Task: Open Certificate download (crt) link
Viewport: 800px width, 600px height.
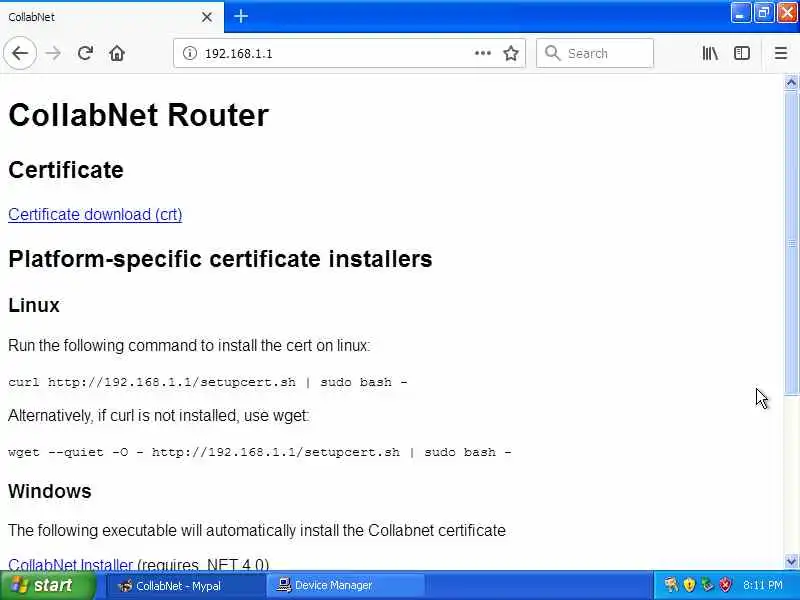Action: (x=95, y=214)
